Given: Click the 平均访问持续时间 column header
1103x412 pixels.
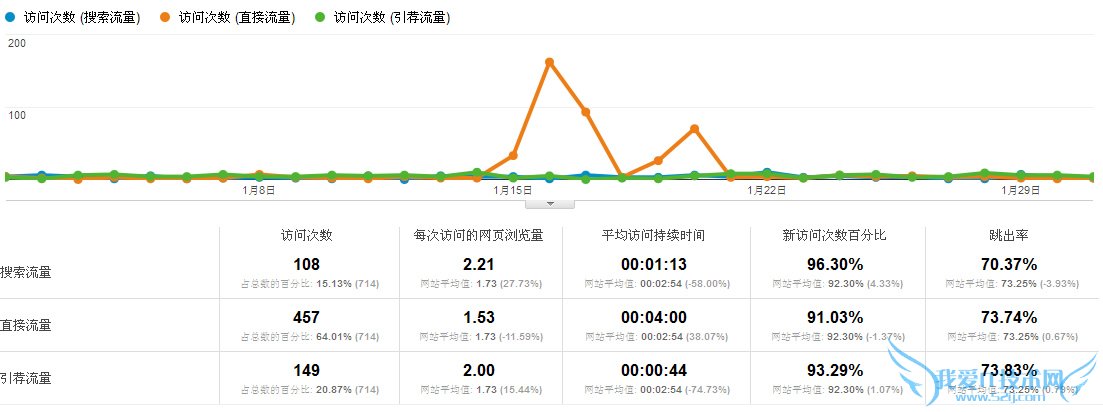Looking at the screenshot, I should [653, 236].
